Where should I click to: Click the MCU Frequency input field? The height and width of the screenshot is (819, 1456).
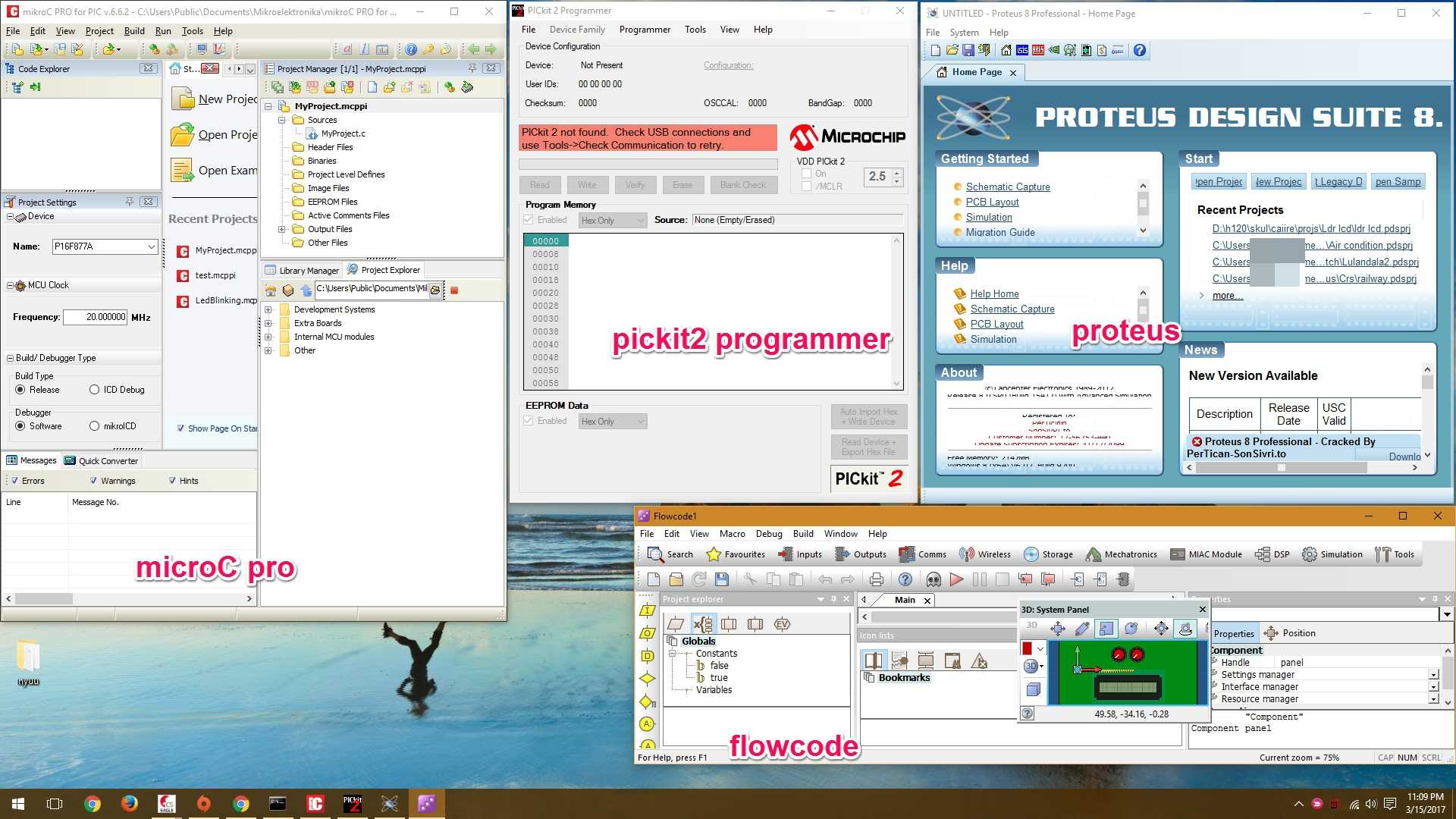point(95,317)
